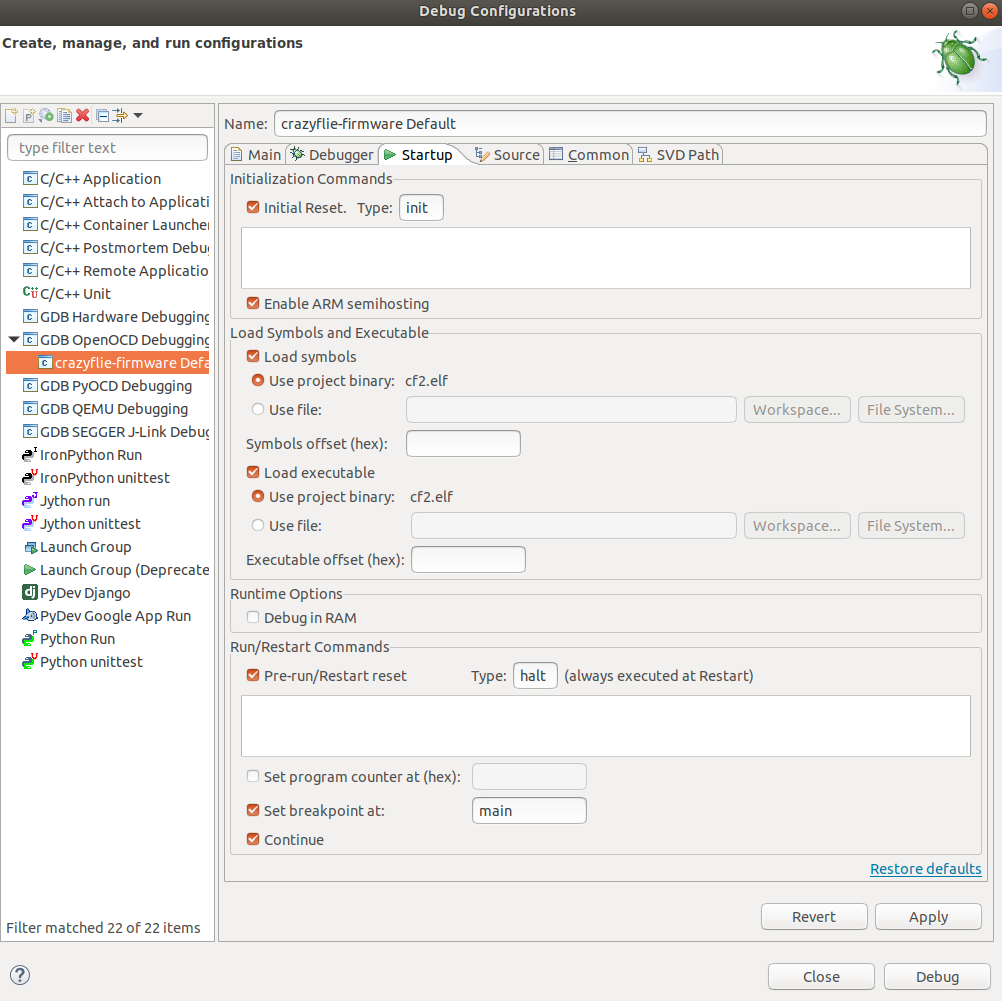Click the help question mark icon
The height and width of the screenshot is (1001, 1002).
[20, 976]
